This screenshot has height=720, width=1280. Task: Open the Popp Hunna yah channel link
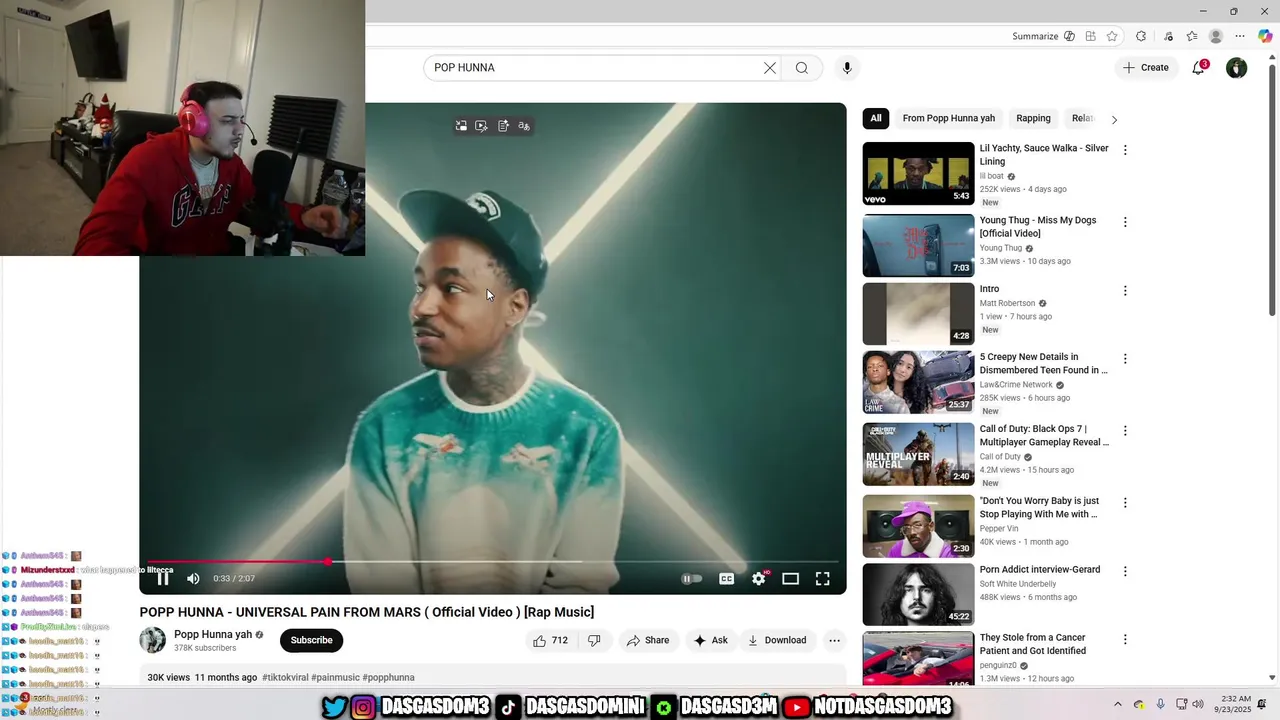tap(213, 634)
